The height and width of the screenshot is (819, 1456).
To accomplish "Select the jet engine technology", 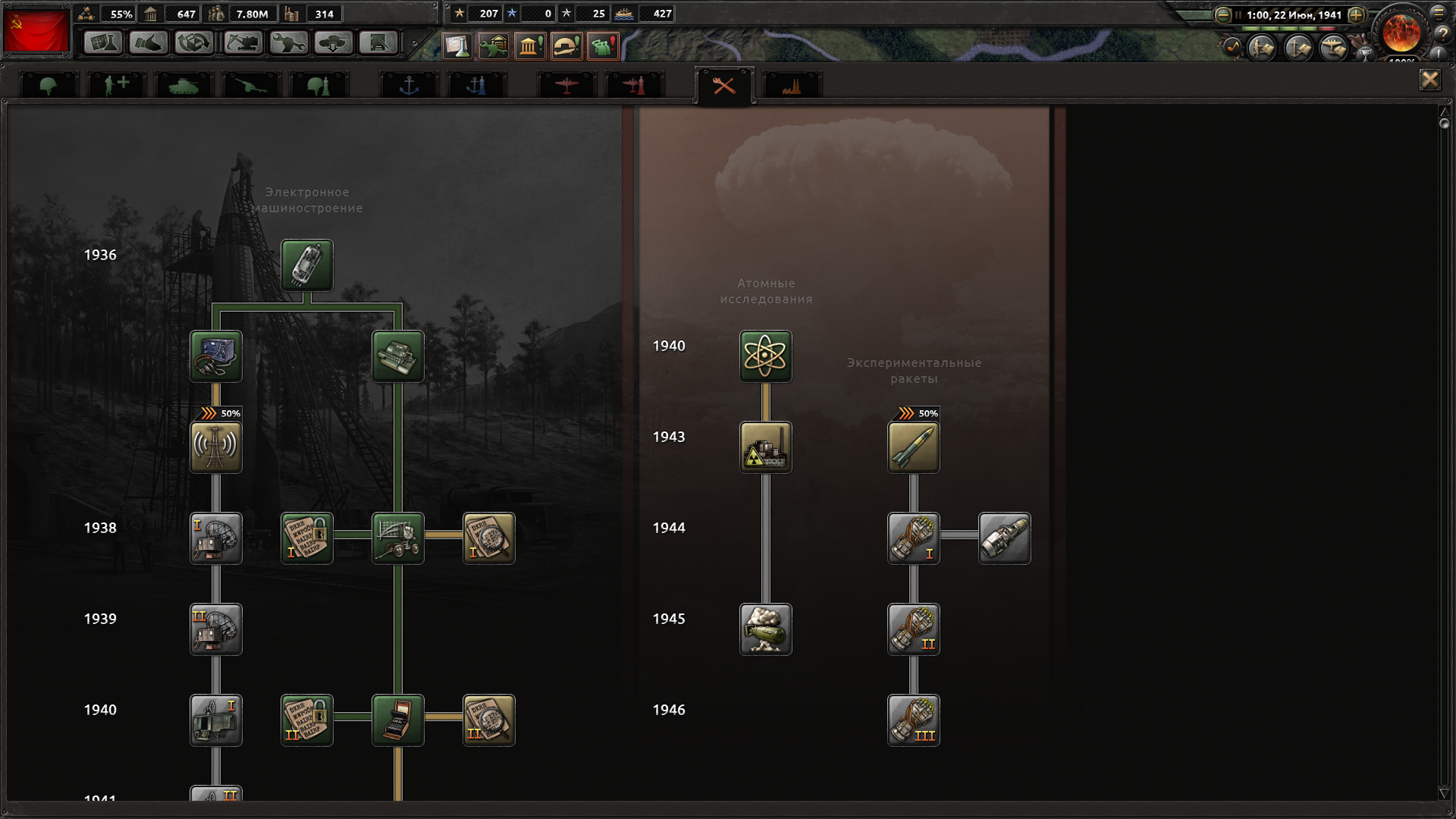I will [1005, 538].
